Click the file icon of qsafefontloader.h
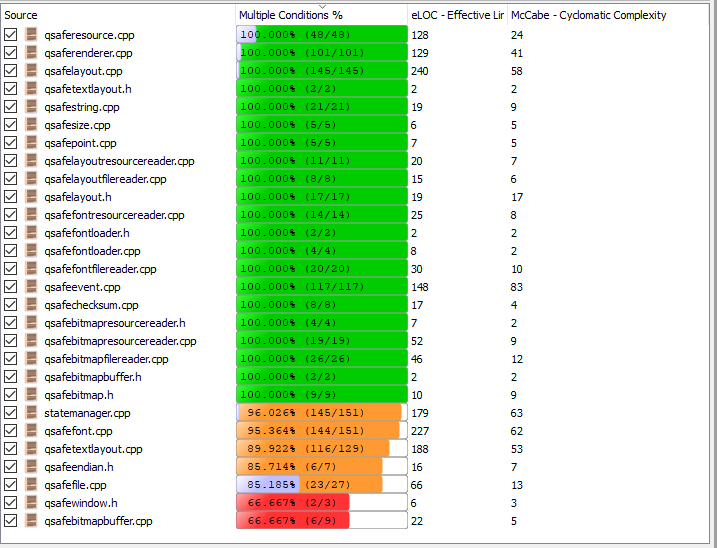Screen dimensions: 717x548 click(x=32, y=233)
